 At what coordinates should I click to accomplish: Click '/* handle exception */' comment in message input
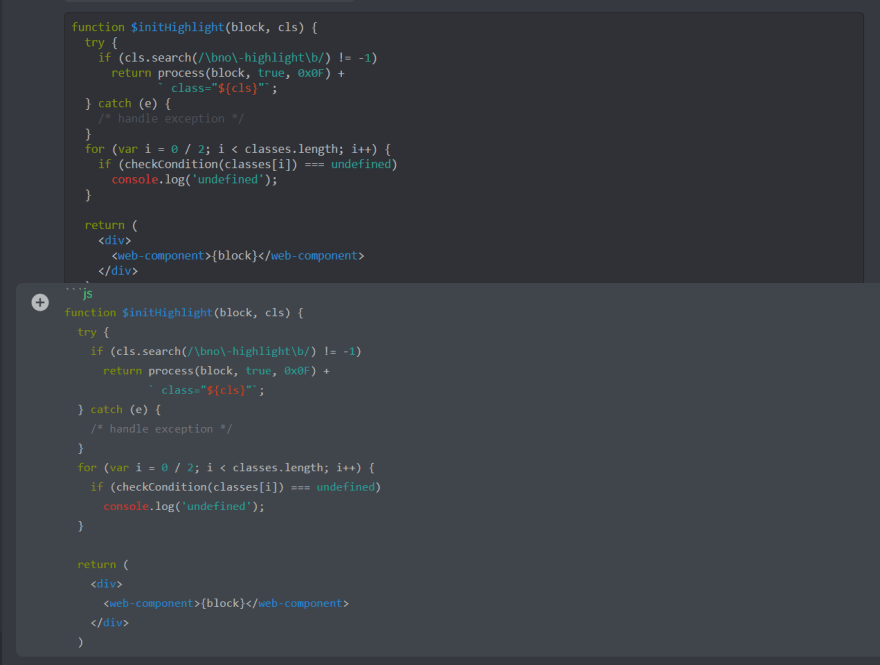point(161,429)
